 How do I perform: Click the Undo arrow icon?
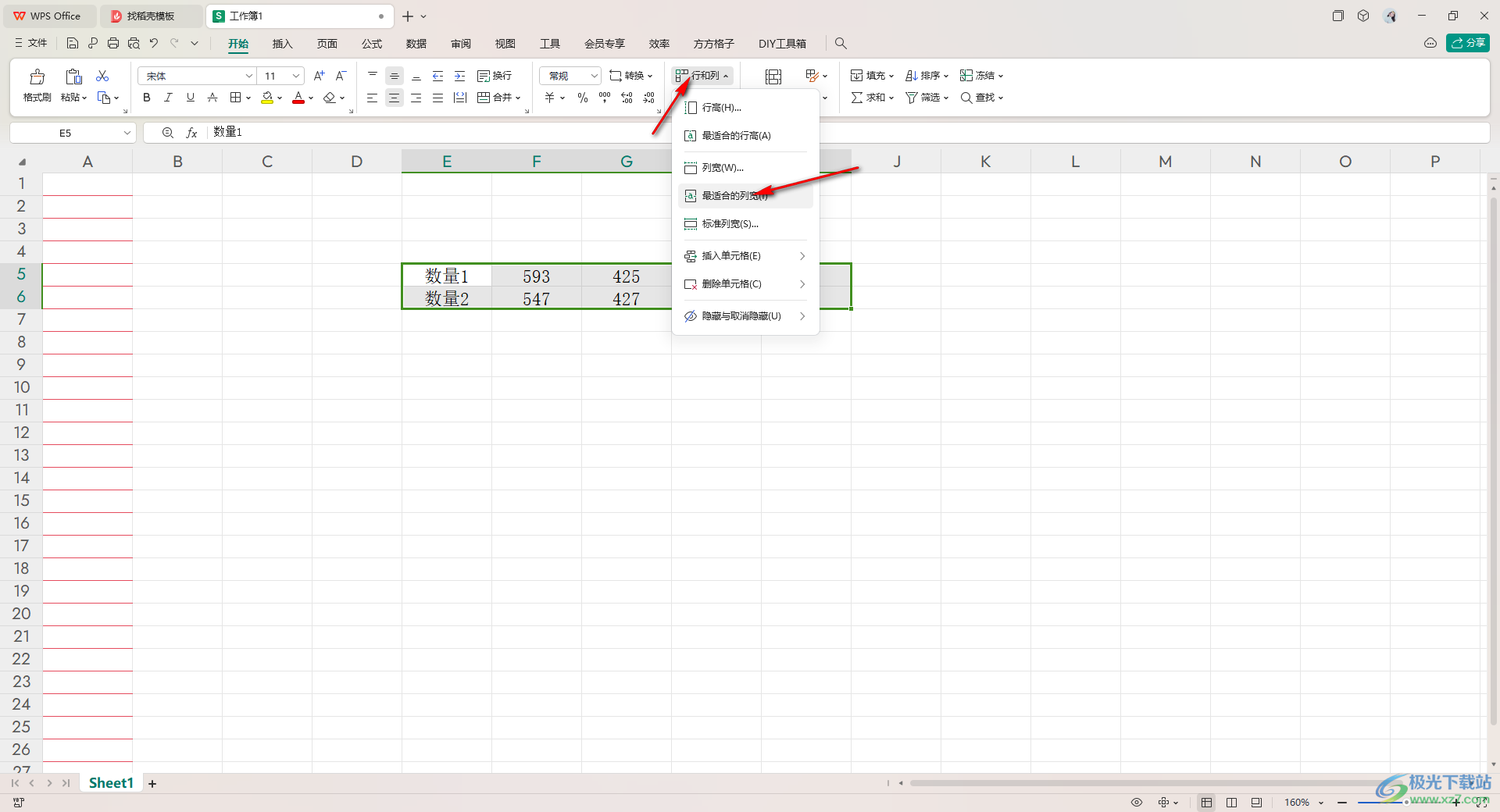click(x=154, y=43)
